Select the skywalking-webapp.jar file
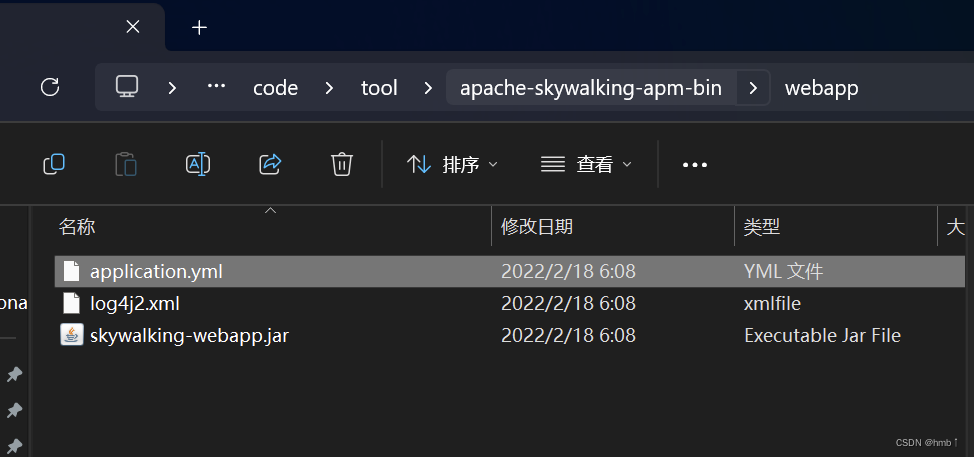The width and height of the screenshot is (974, 457). click(x=509, y=335)
